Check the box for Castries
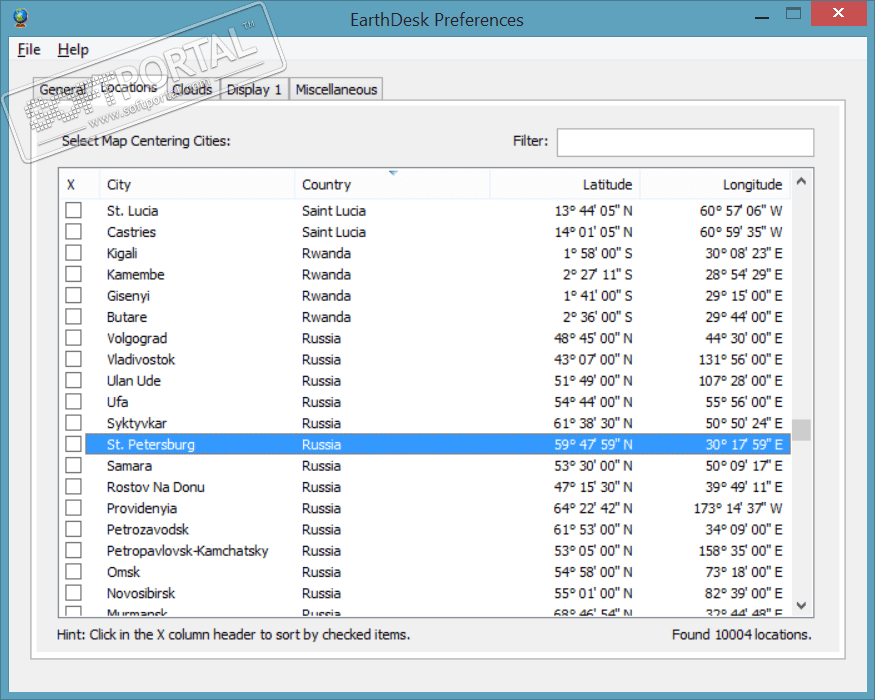 [x=73, y=232]
